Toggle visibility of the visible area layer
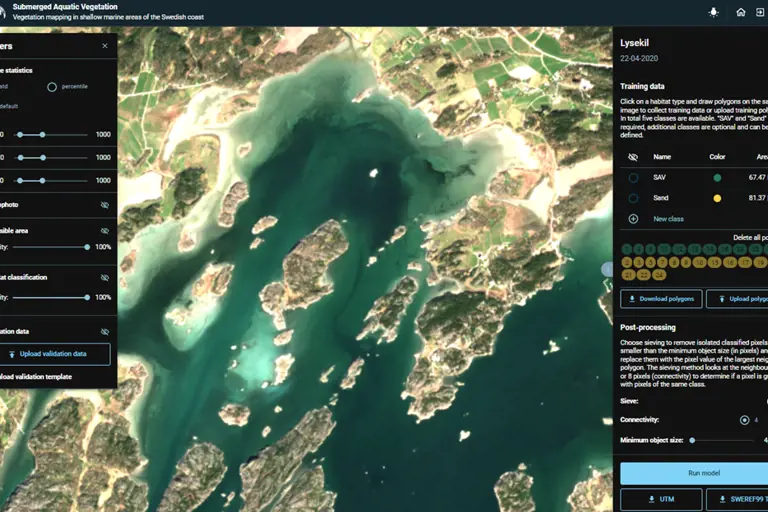Viewport: 768px width, 512px height. (x=105, y=231)
